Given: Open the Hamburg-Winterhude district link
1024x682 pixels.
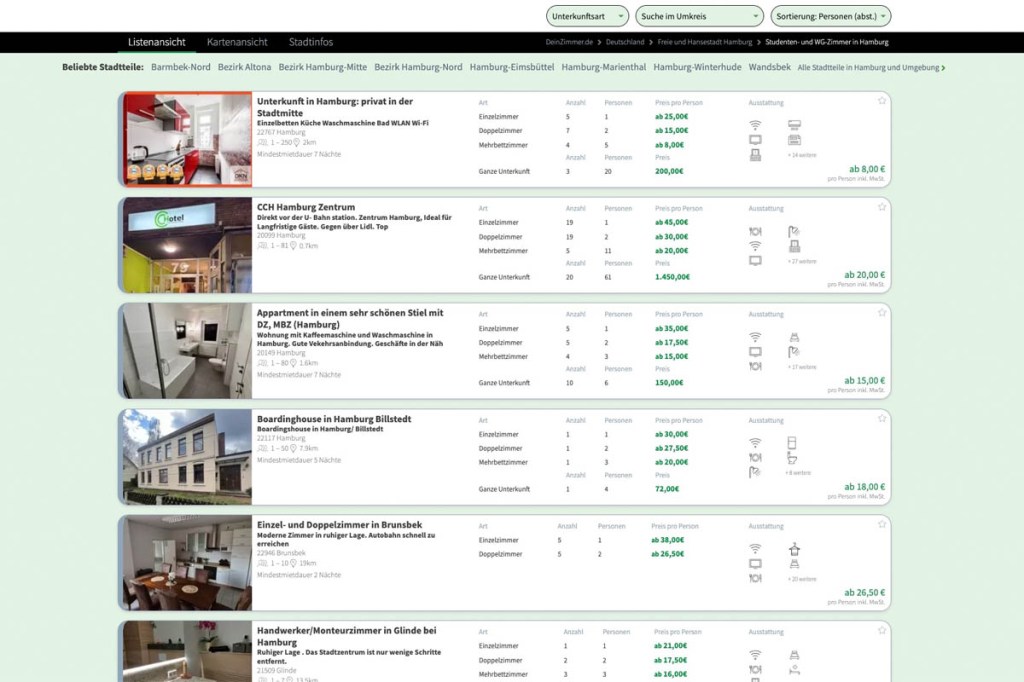Looking at the screenshot, I should click(x=697, y=67).
